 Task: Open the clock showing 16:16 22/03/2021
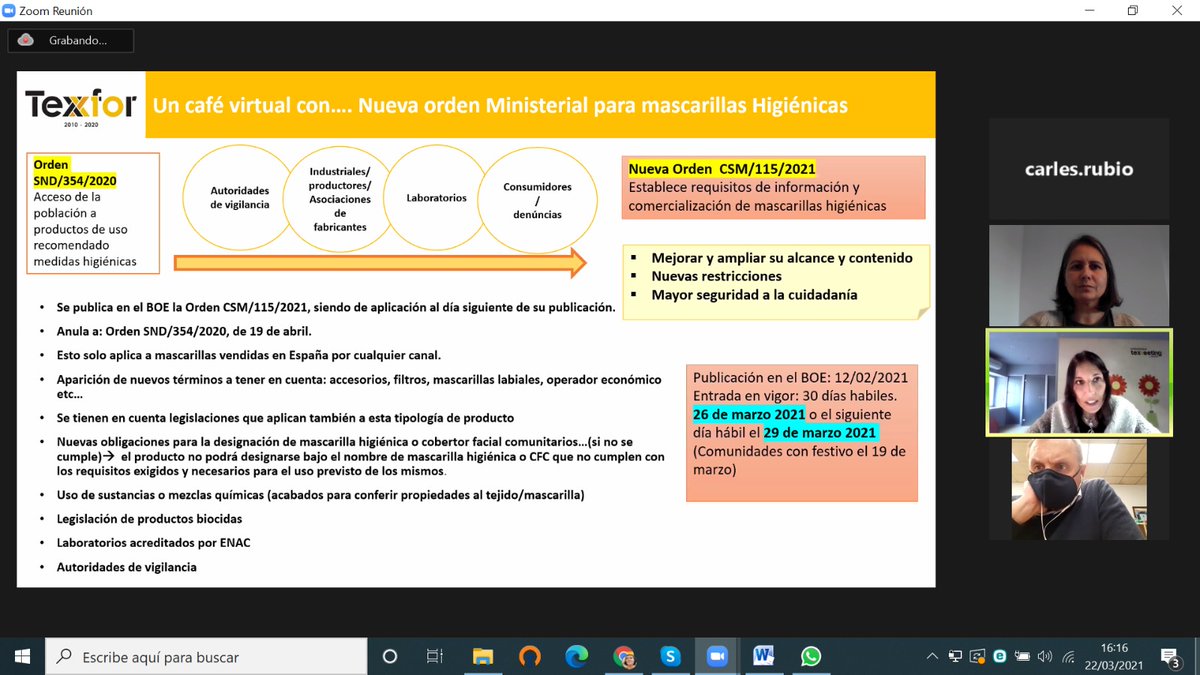[1114, 657]
